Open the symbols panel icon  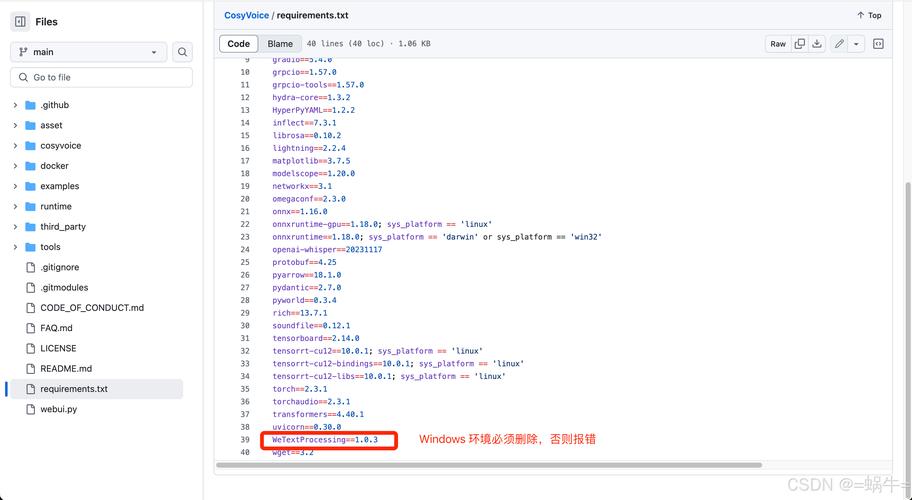coord(878,44)
